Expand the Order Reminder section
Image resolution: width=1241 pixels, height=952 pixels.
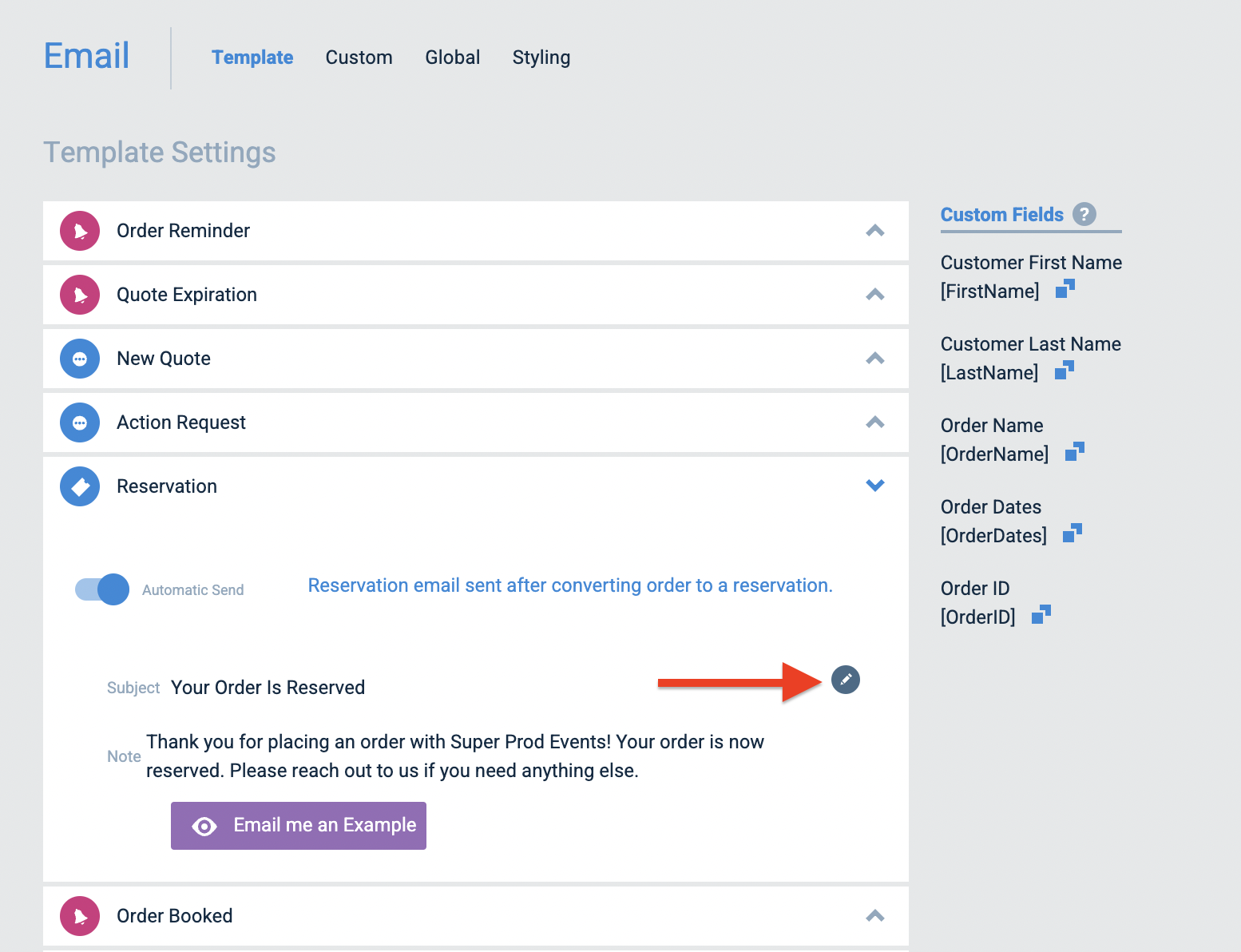[875, 231]
